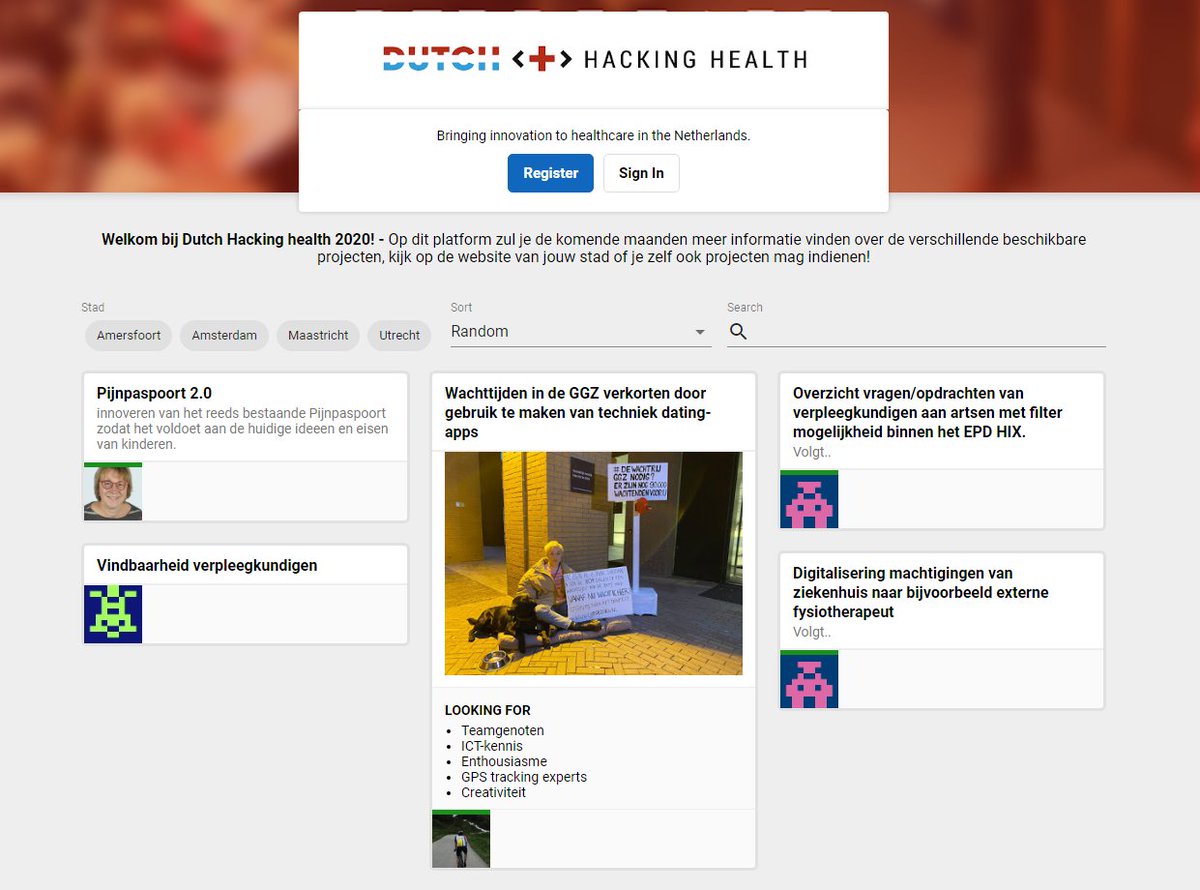
Task: Click the pink avatar icon on the Digitalisering machtigingen card
Action: coord(808,679)
